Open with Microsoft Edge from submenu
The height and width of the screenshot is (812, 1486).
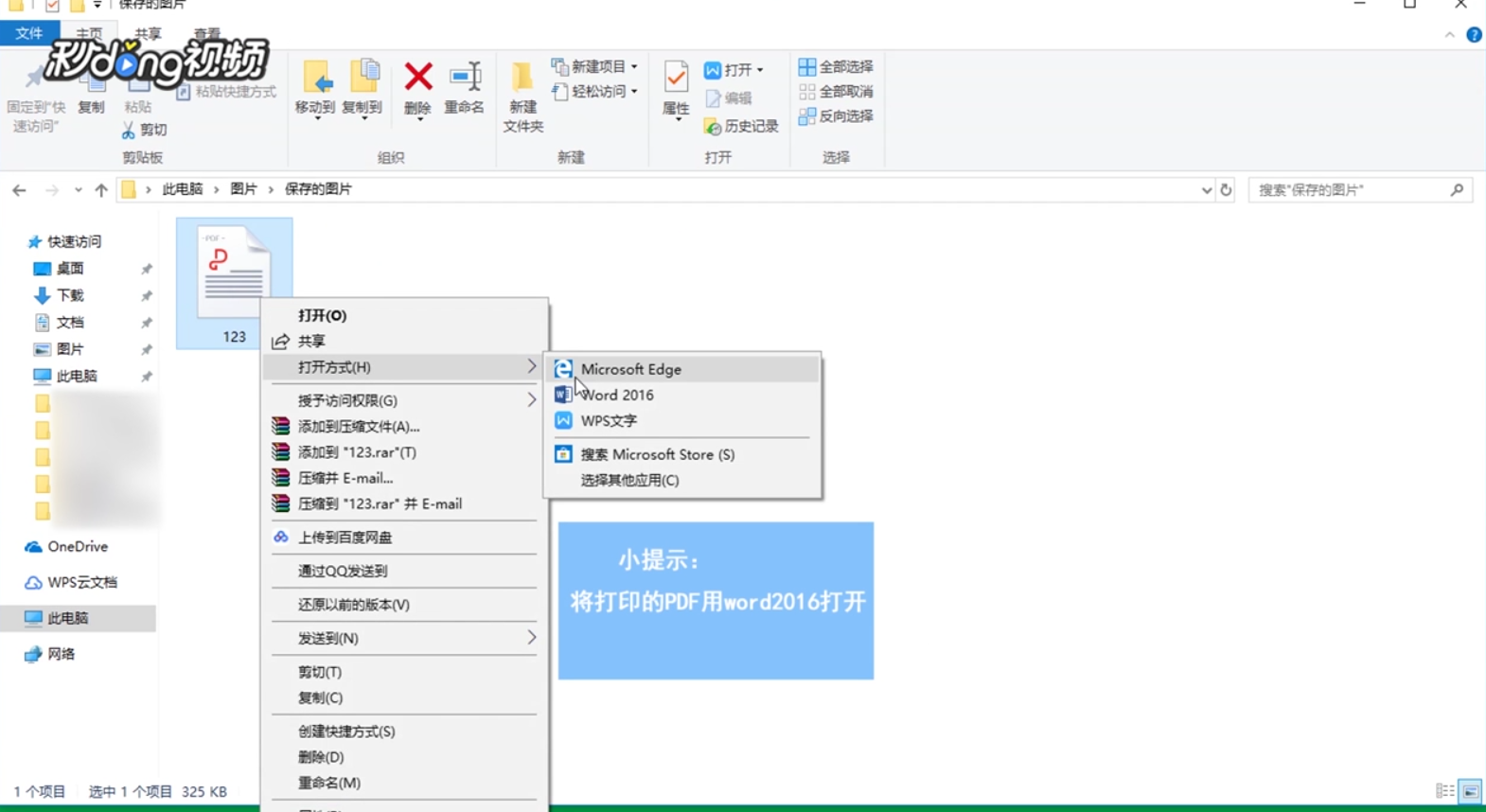681,369
